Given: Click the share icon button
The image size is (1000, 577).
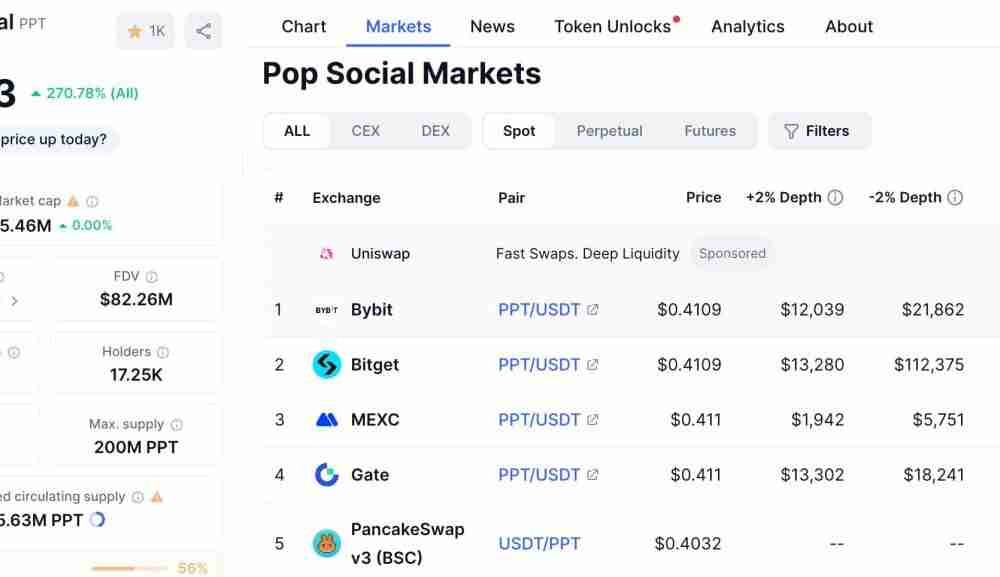Looking at the screenshot, I should [x=203, y=31].
